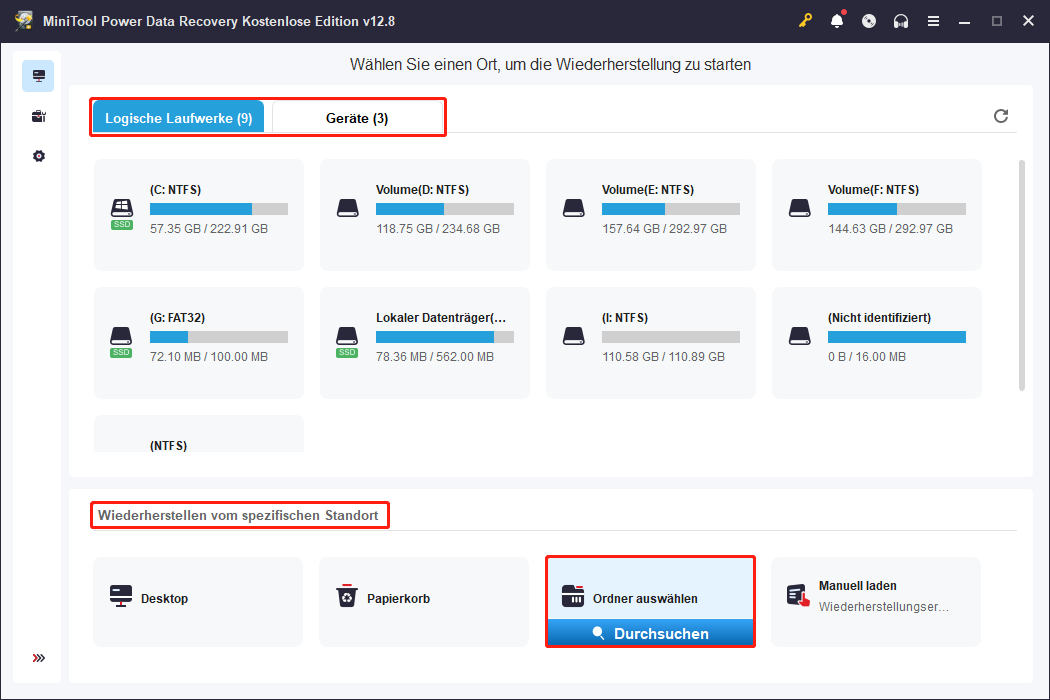
Task: Click the Wiederherstellungser... subtitle text
Action: coord(883,606)
